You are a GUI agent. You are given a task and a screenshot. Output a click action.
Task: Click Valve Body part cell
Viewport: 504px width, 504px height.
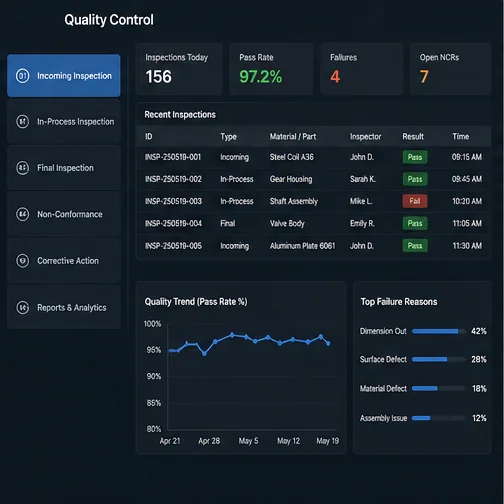coord(287,223)
